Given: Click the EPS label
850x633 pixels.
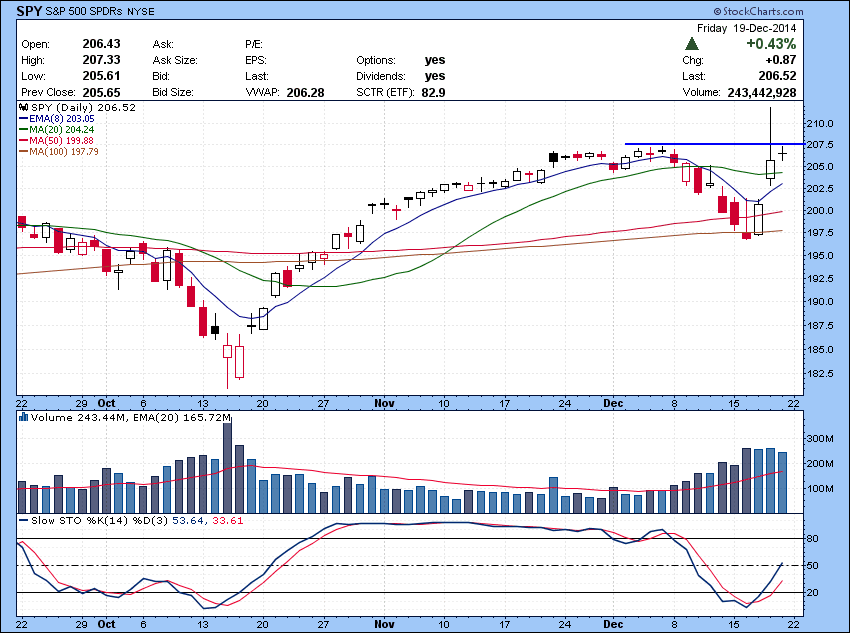Looking at the screenshot, I should click(255, 60).
